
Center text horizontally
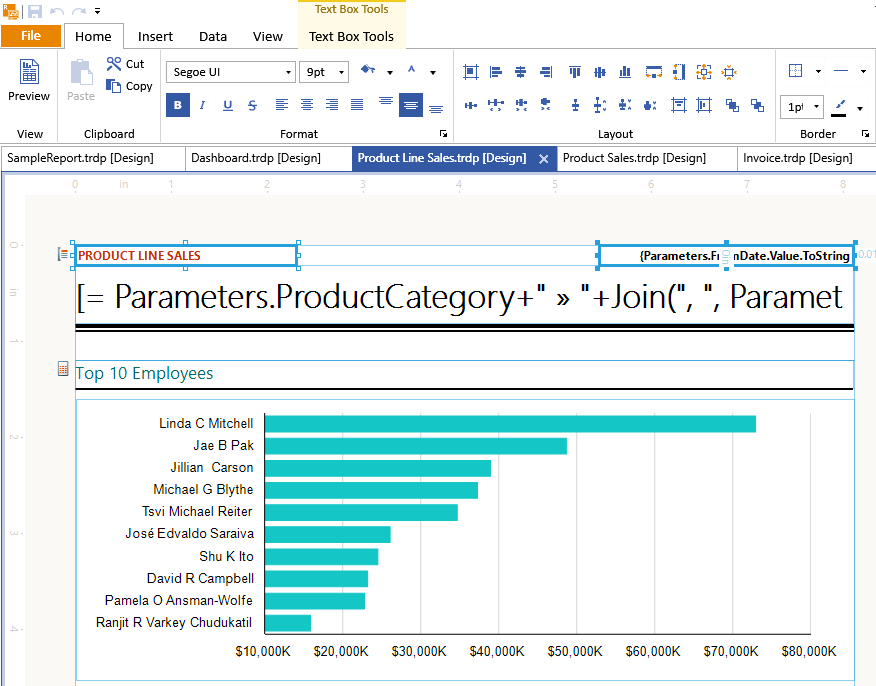[x=307, y=105]
